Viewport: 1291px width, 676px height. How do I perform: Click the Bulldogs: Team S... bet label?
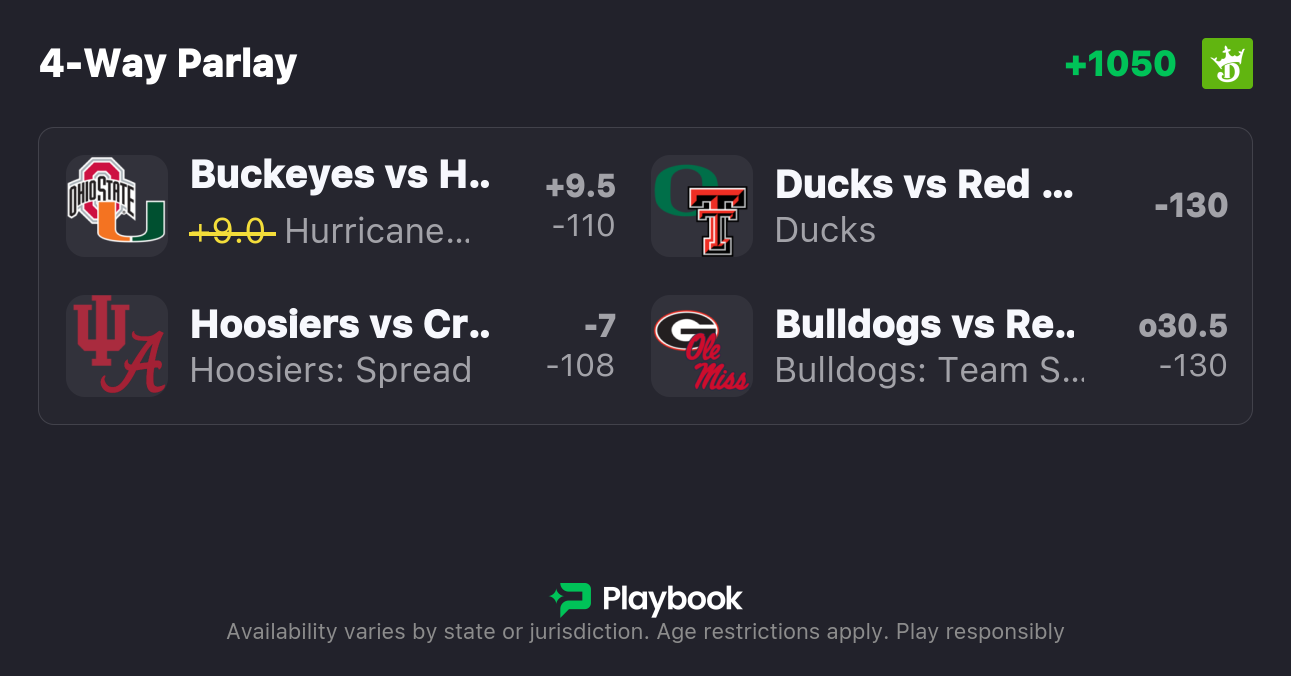pyautogui.click(x=930, y=370)
